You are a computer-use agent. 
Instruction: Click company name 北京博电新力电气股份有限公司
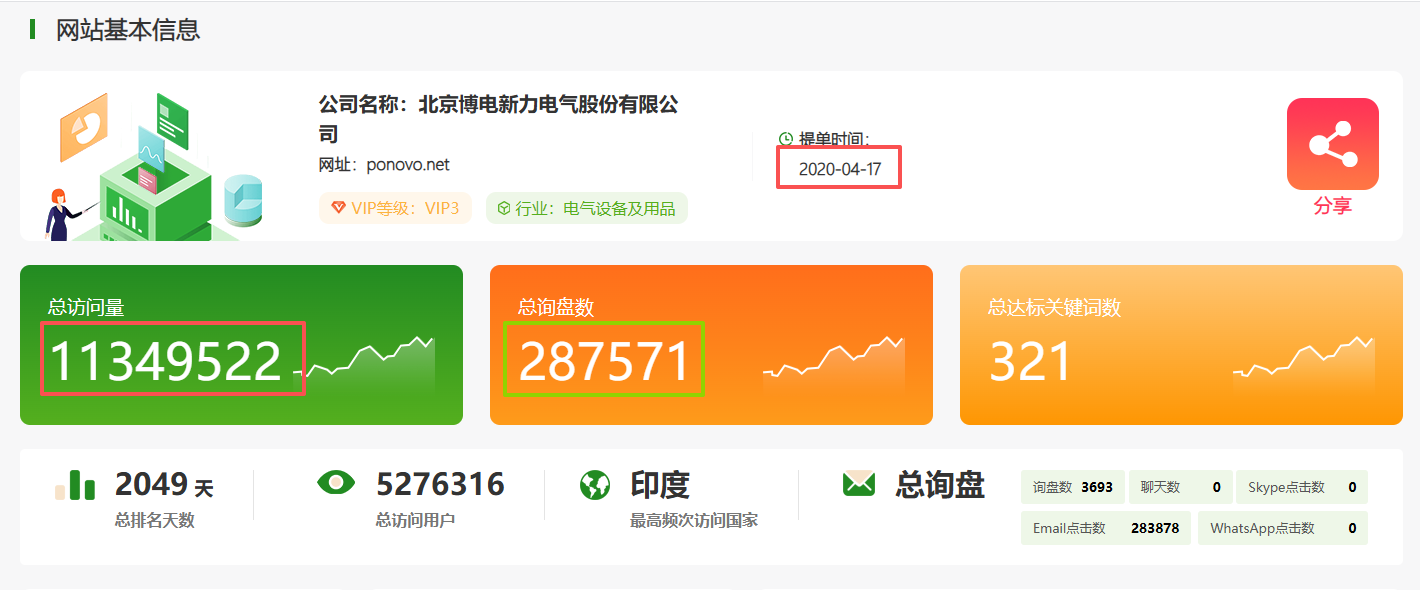click(x=499, y=118)
